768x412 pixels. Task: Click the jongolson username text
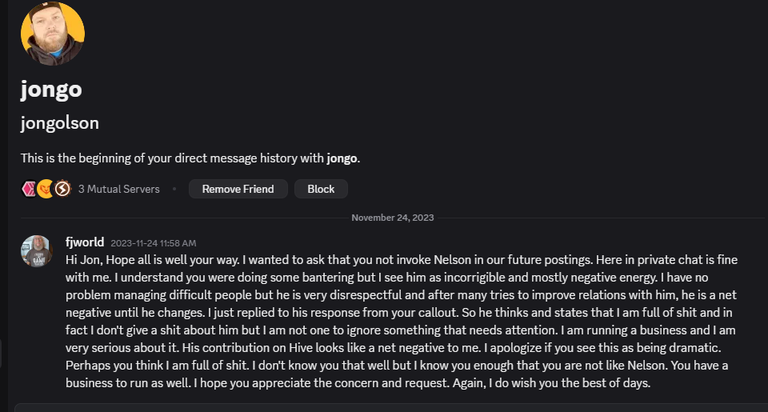(x=60, y=122)
